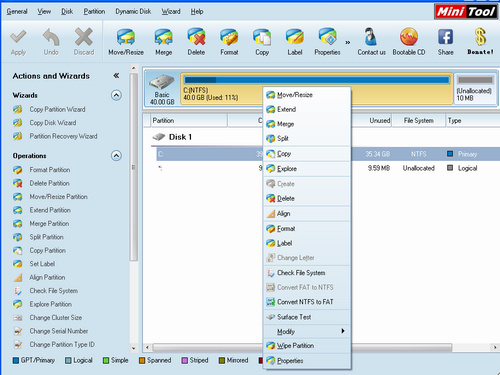This screenshot has height=375, width=500.
Task: Choose Split in the context menu
Action: pyautogui.click(x=307, y=138)
